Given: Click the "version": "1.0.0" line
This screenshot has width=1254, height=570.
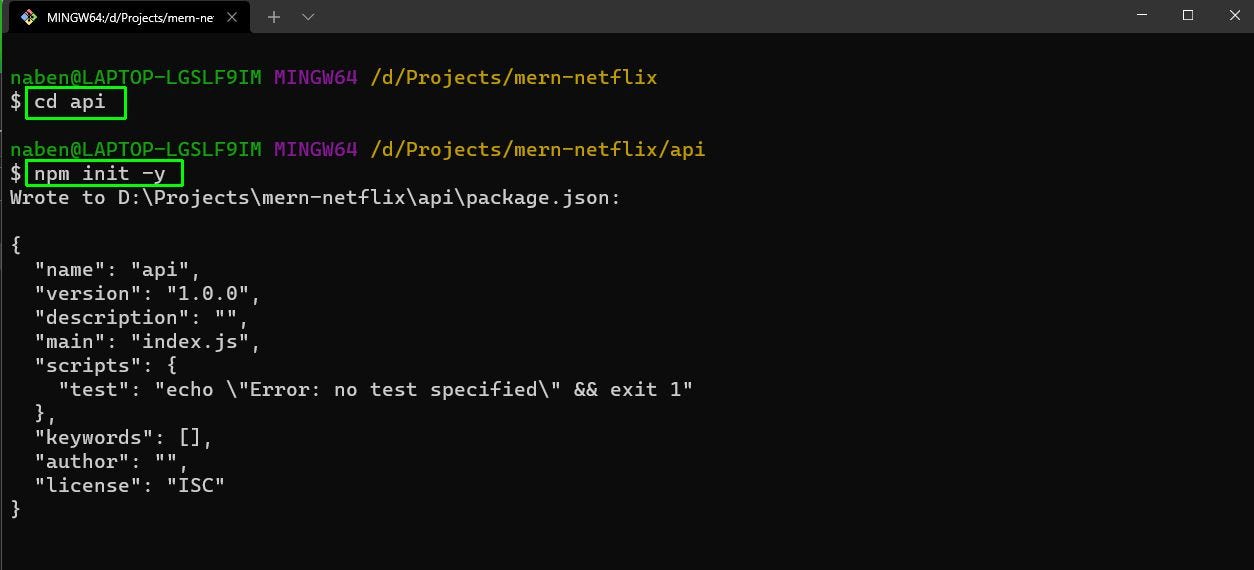Looking at the screenshot, I should pyautogui.click(x=148, y=294).
